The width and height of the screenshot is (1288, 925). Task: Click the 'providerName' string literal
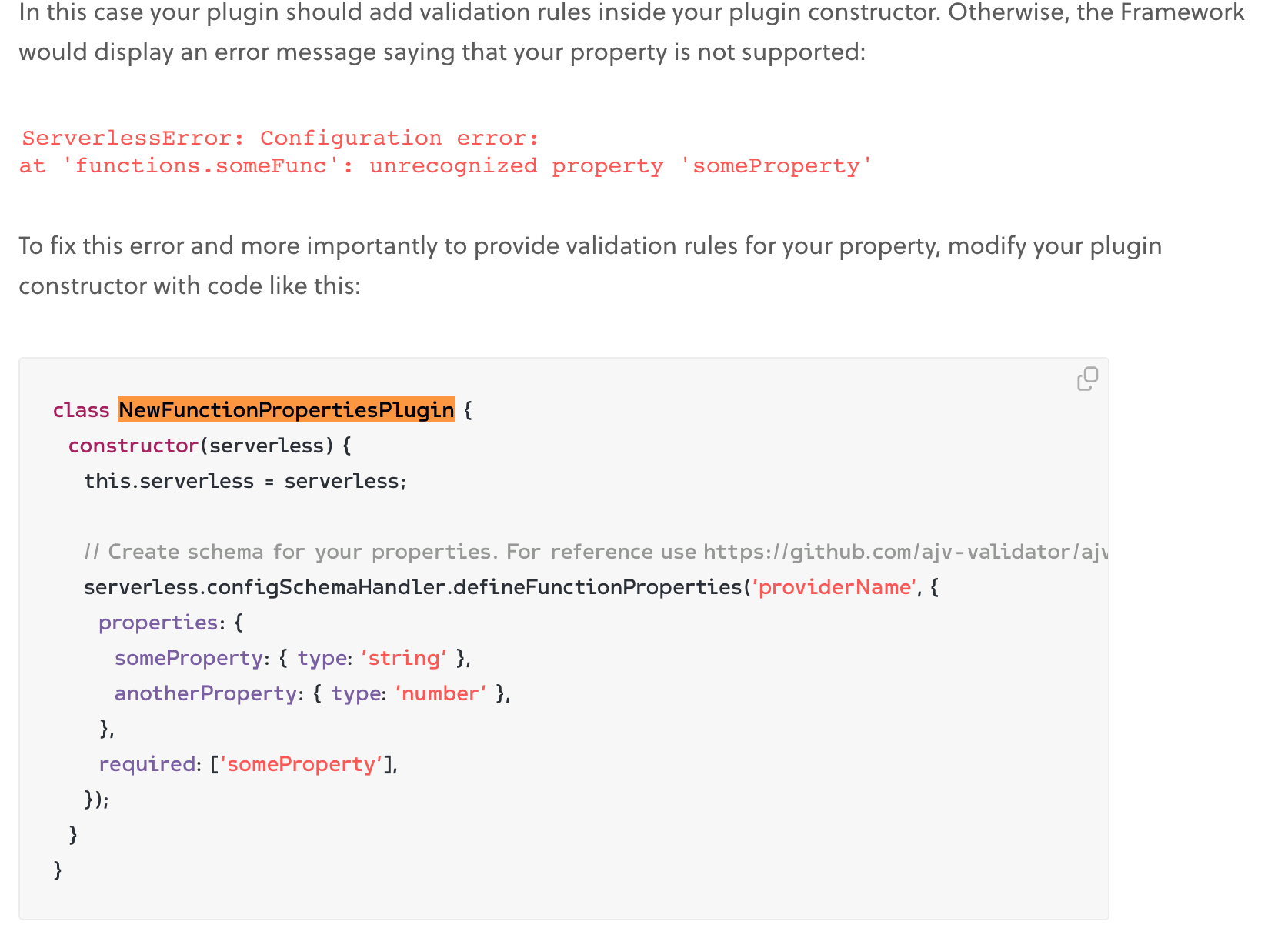(x=836, y=587)
